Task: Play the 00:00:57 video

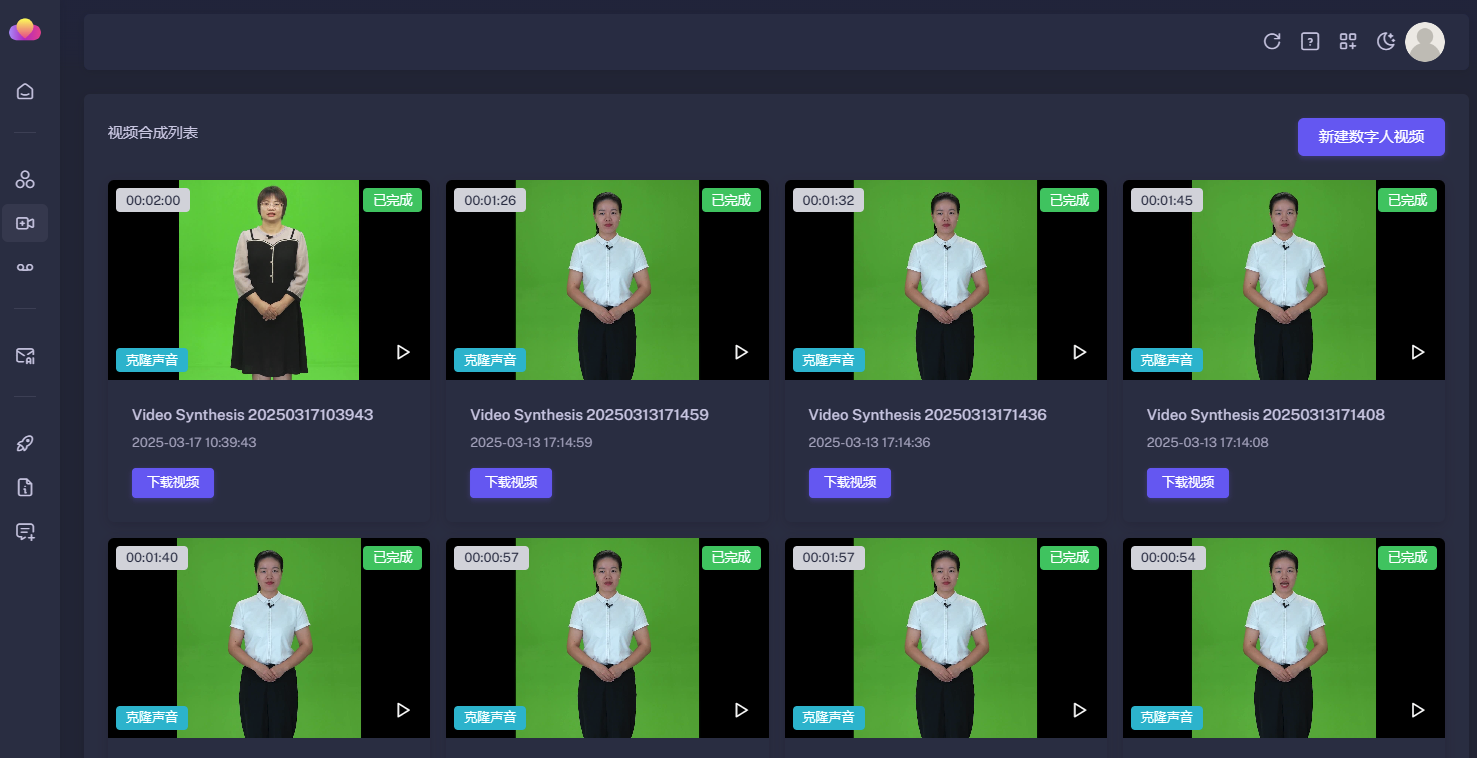Action: point(741,710)
